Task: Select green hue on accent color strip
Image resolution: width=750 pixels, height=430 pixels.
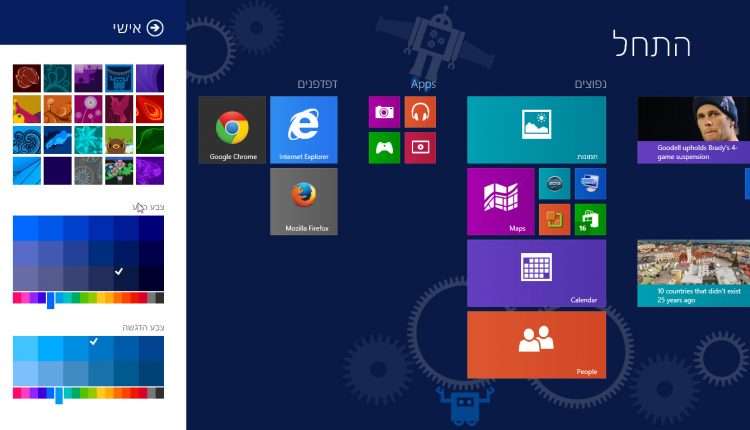Action: coord(84,393)
